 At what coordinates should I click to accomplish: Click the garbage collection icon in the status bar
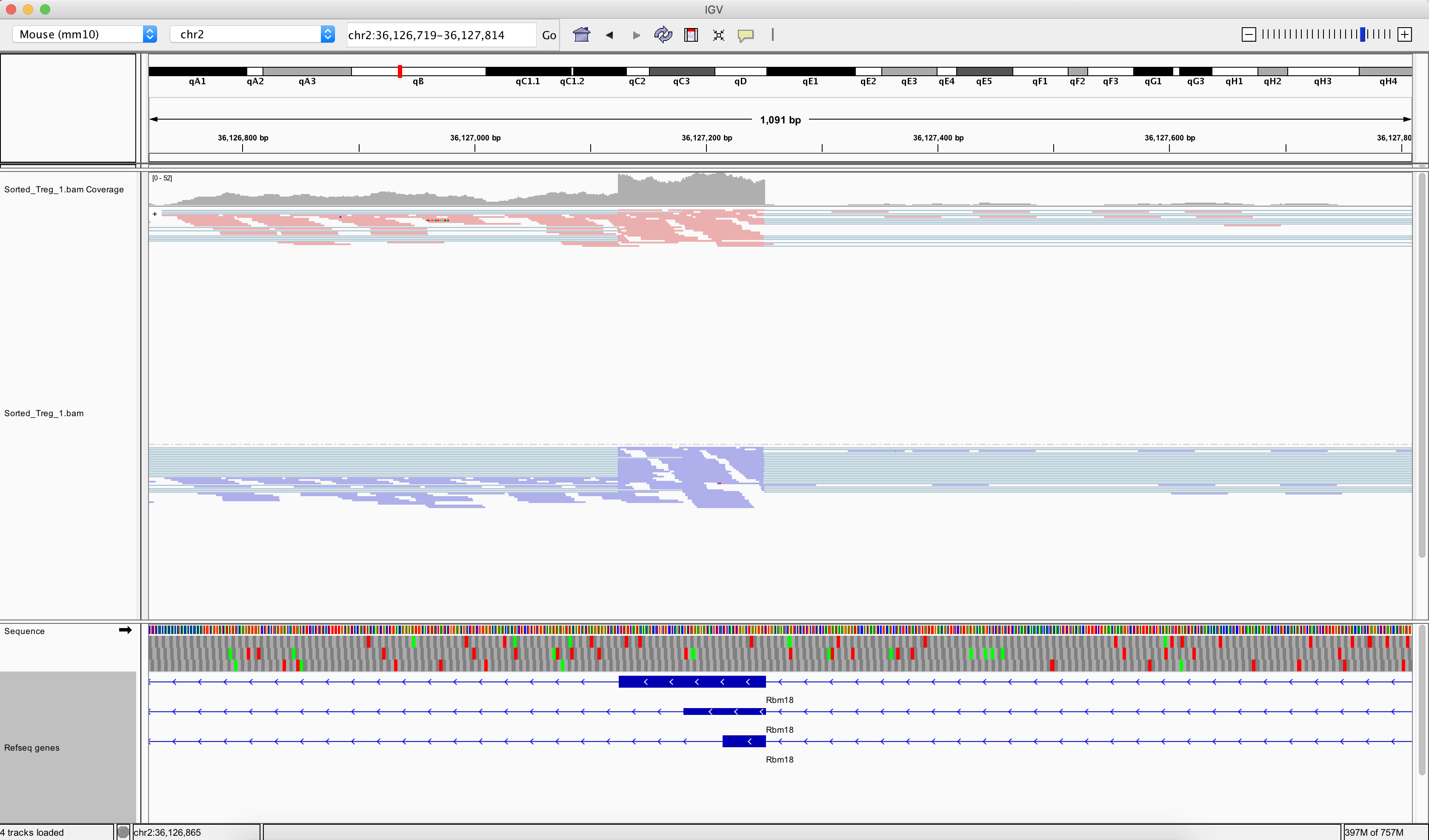(x=123, y=832)
